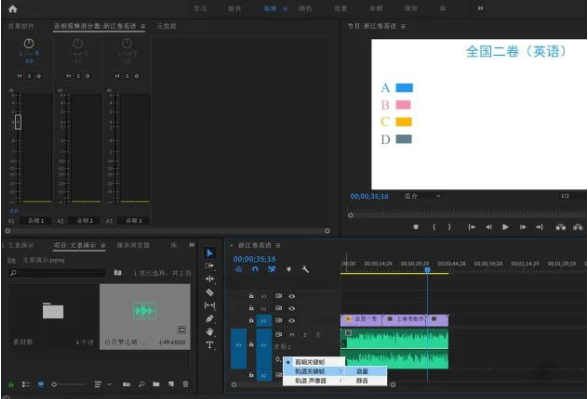Open A1 track keyframe options button
Image resolution: width=588 pixels, height=399 pixels.
(278, 359)
